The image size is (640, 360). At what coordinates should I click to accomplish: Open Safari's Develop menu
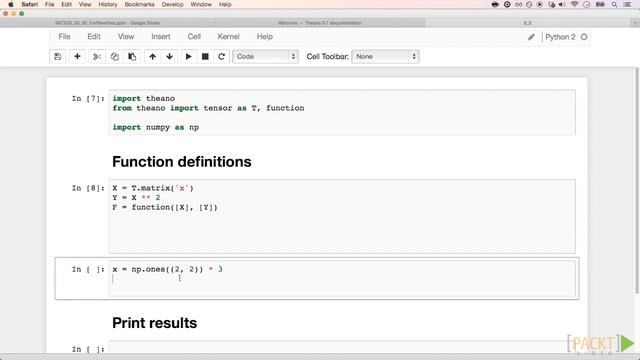(x=172, y=4)
